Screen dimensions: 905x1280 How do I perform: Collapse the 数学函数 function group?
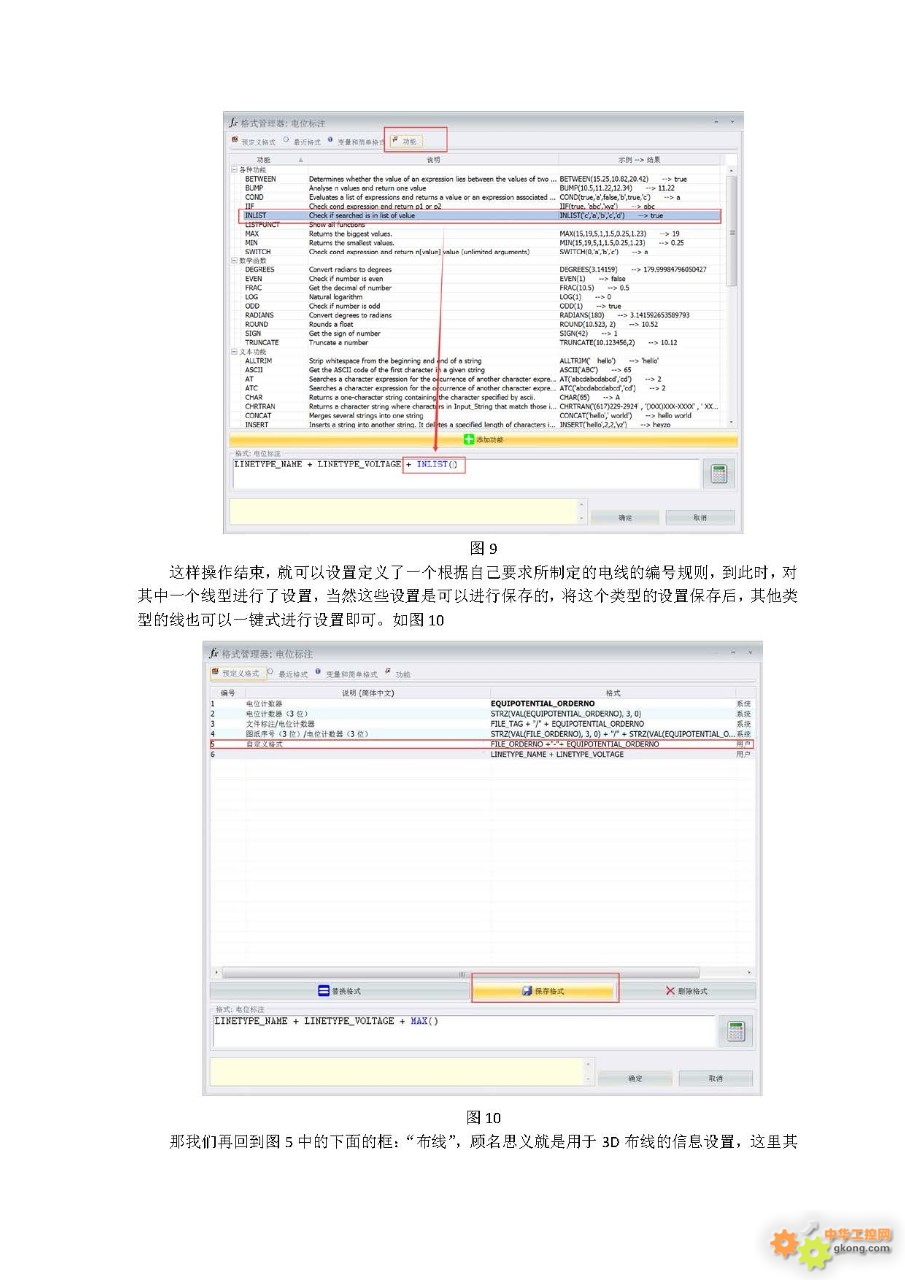tap(235, 261)
